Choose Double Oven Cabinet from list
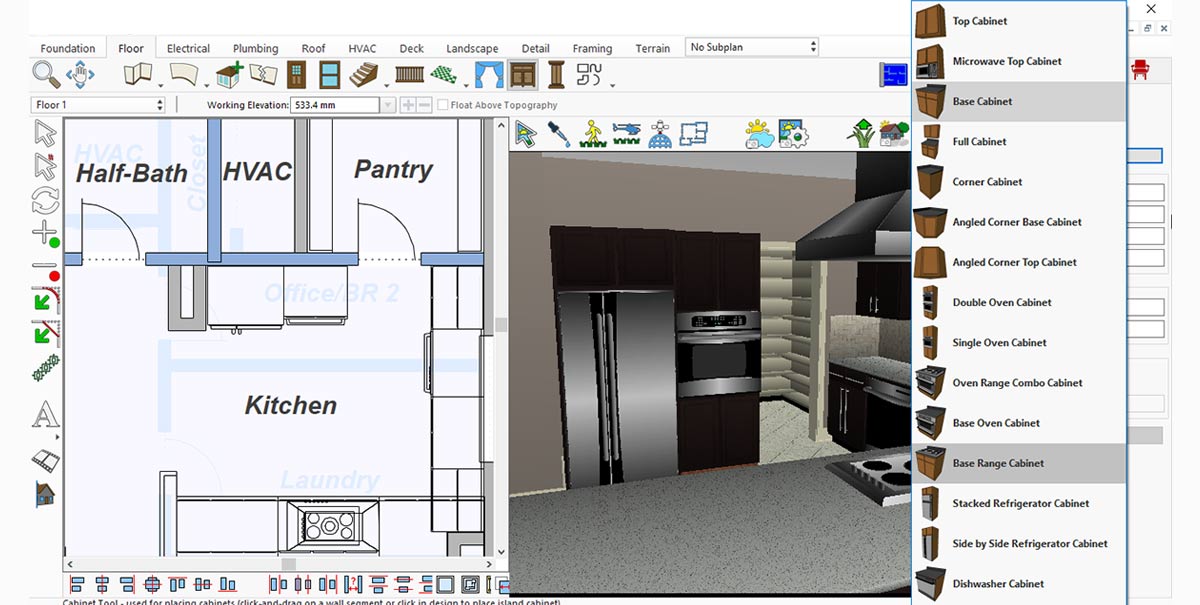Viewport: 1200px width, 605px height. pyautogui.click(x=1001, y=302)
